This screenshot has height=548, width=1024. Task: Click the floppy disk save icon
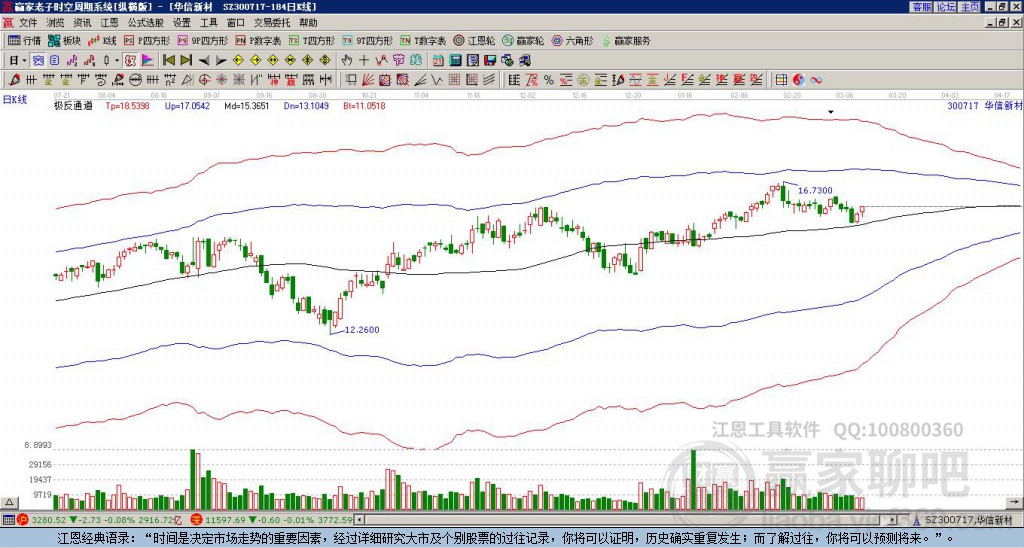pyautogui.click(x=490, y=61)
